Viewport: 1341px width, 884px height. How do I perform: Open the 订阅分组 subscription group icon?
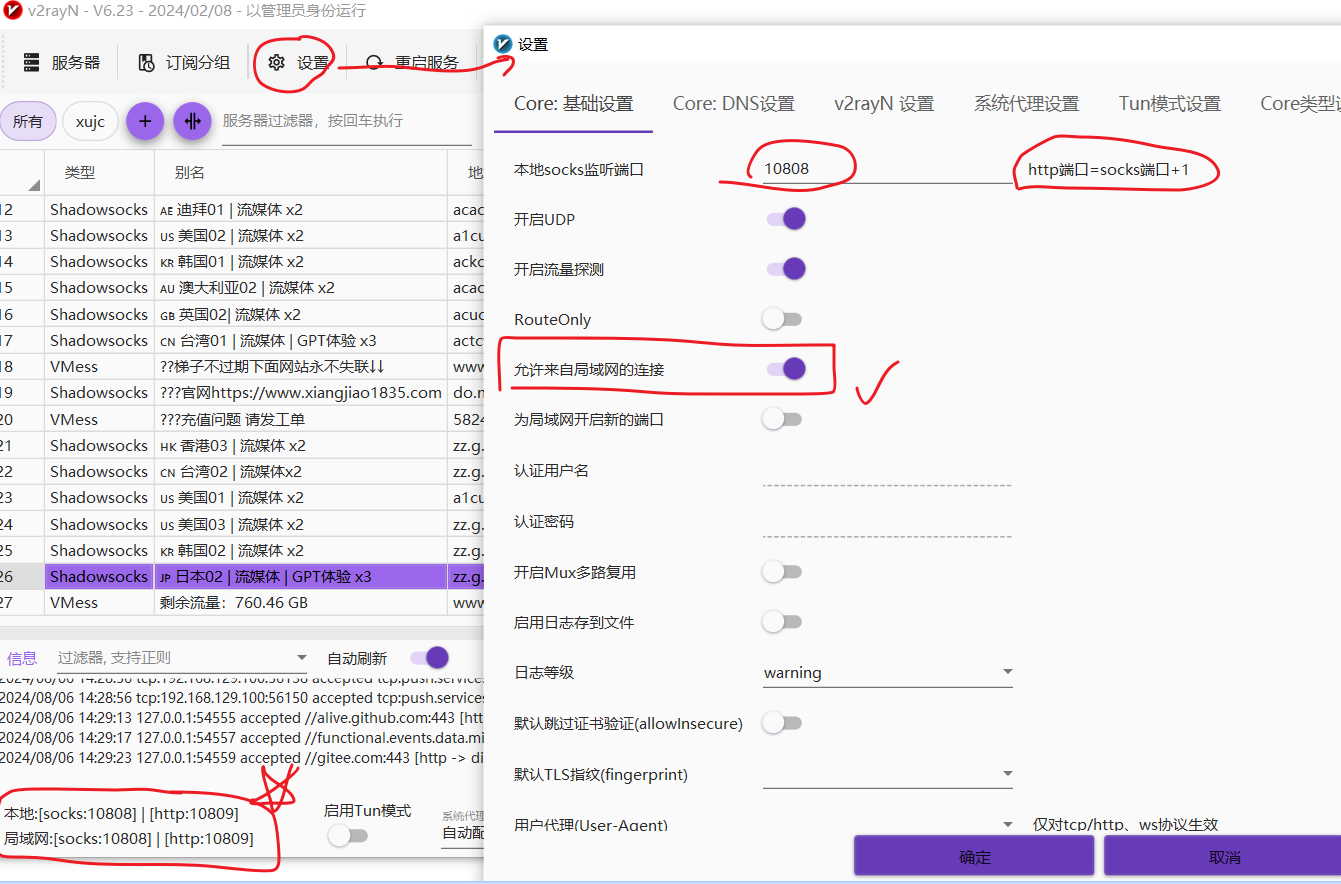click(x=146, y=62)
